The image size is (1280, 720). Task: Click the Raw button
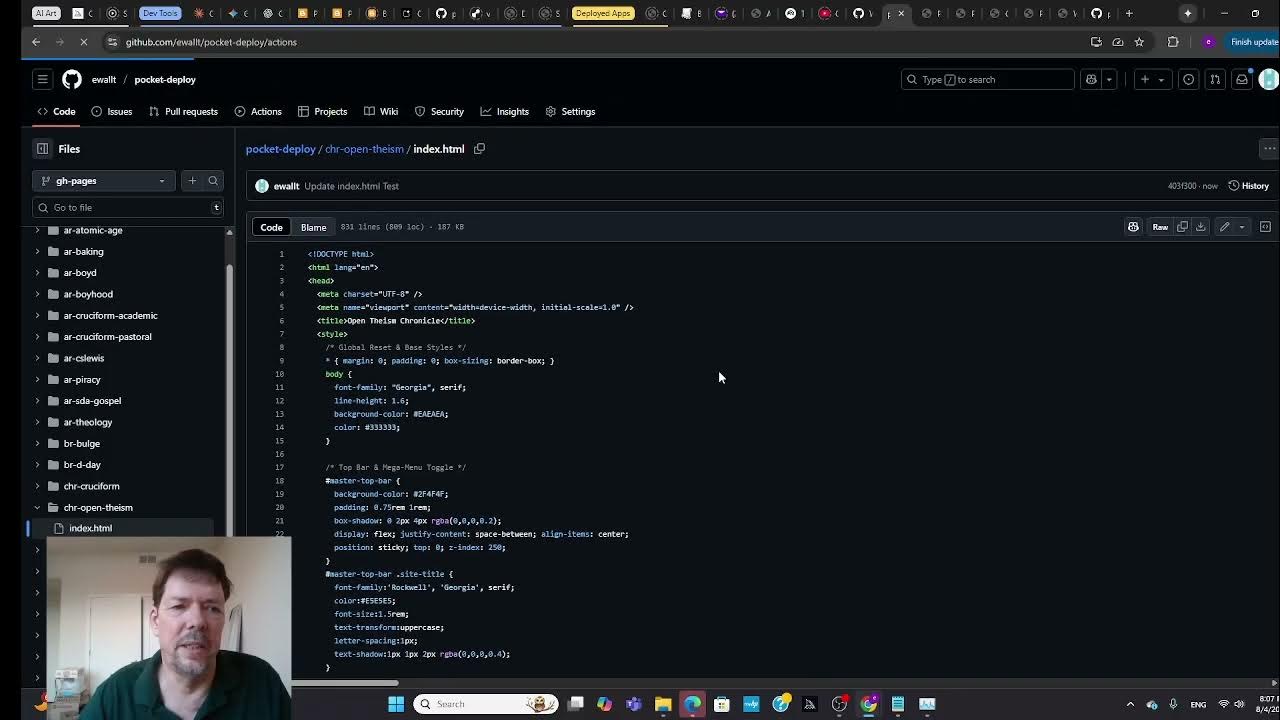click(1160, 227)
